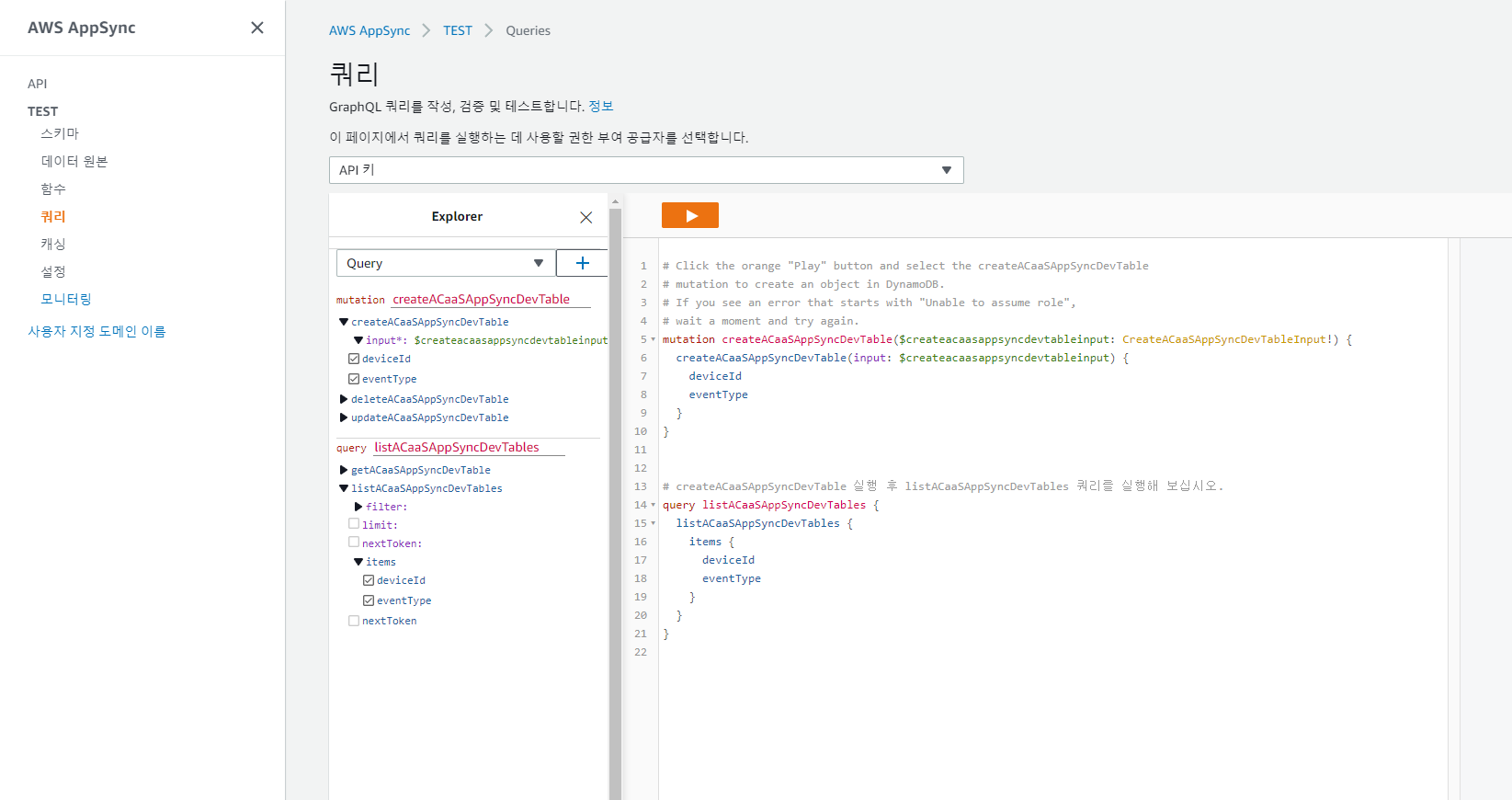This screenshot has height=800, width=1512.
Task: Select 쿼리 in the sidebar
Action: 53,216
